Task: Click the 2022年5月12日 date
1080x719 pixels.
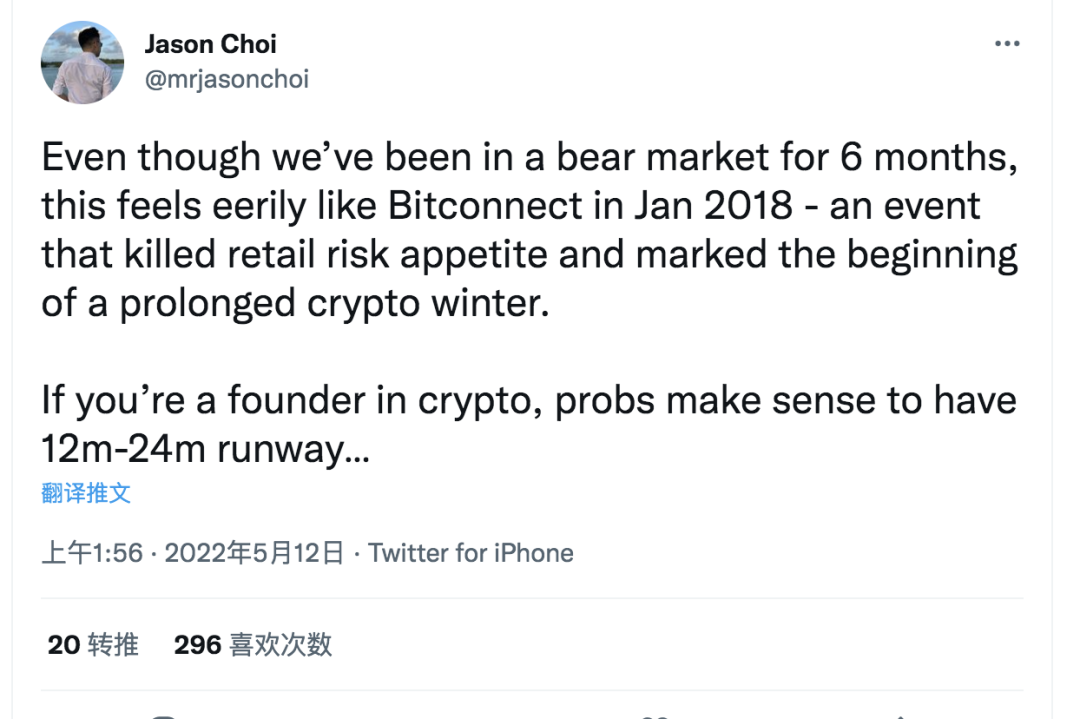Action: (254, 553)
